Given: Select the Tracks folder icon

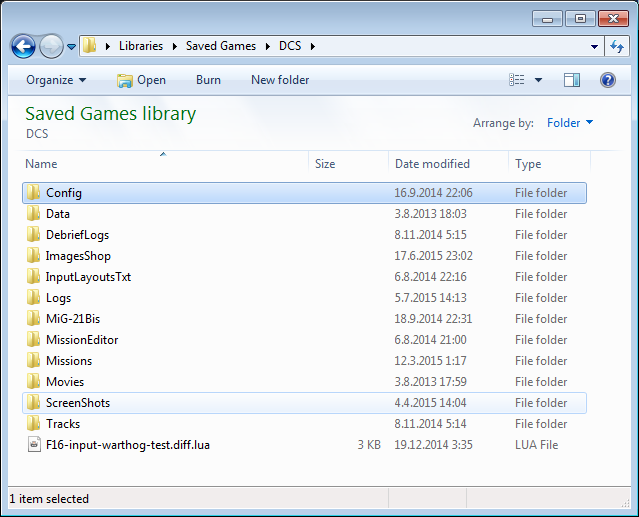Looking at the screenshot, I should [x=33, y=423].
